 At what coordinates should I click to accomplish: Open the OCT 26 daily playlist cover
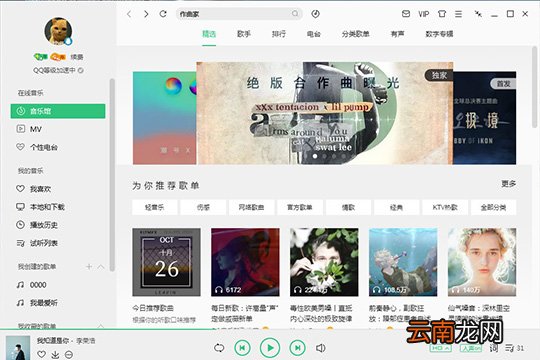click(x=166, y=262)
